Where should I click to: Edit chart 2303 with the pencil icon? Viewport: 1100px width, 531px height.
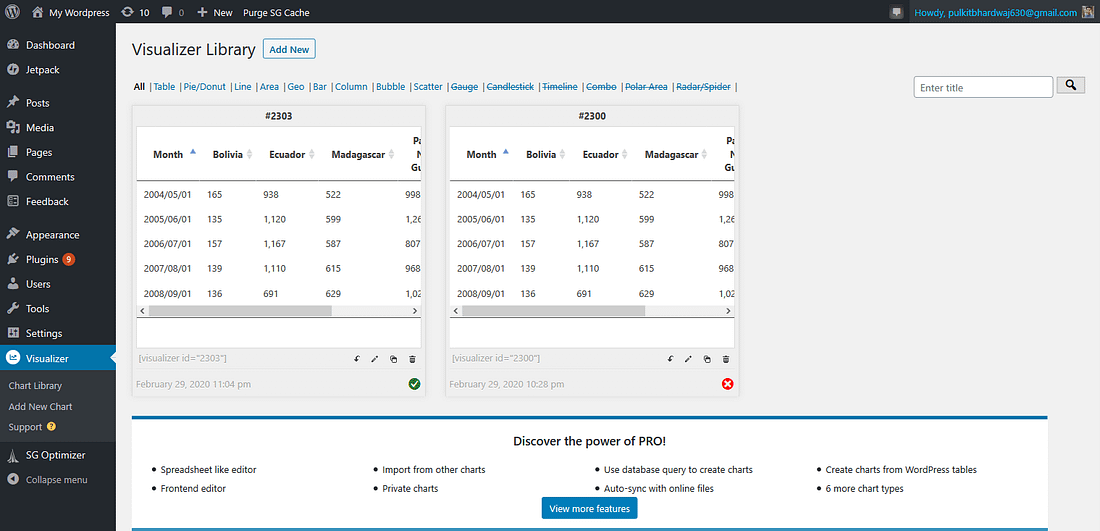click(375, 359)
